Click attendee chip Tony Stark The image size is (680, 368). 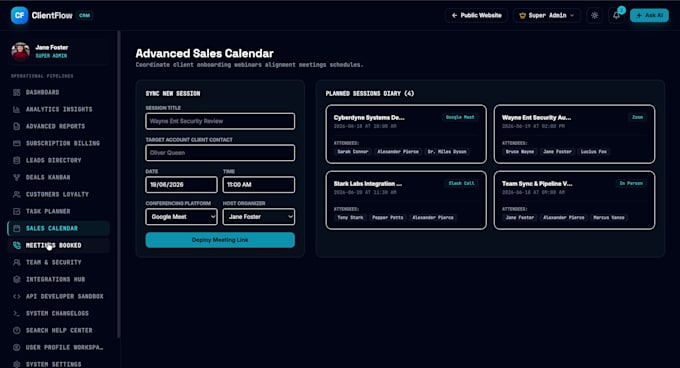pyautogui.click(x=350, y=218)
